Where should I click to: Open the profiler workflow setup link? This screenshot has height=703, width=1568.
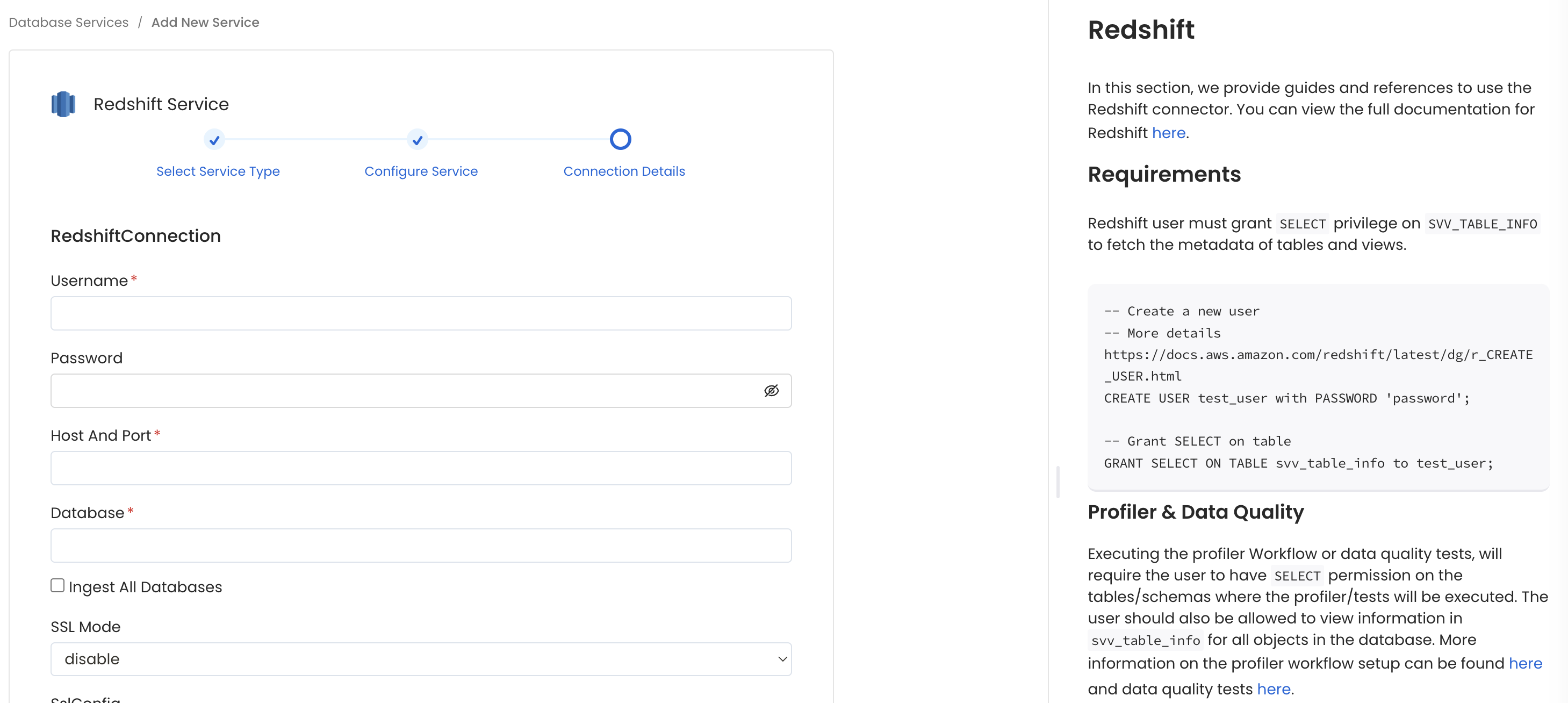1526,663
